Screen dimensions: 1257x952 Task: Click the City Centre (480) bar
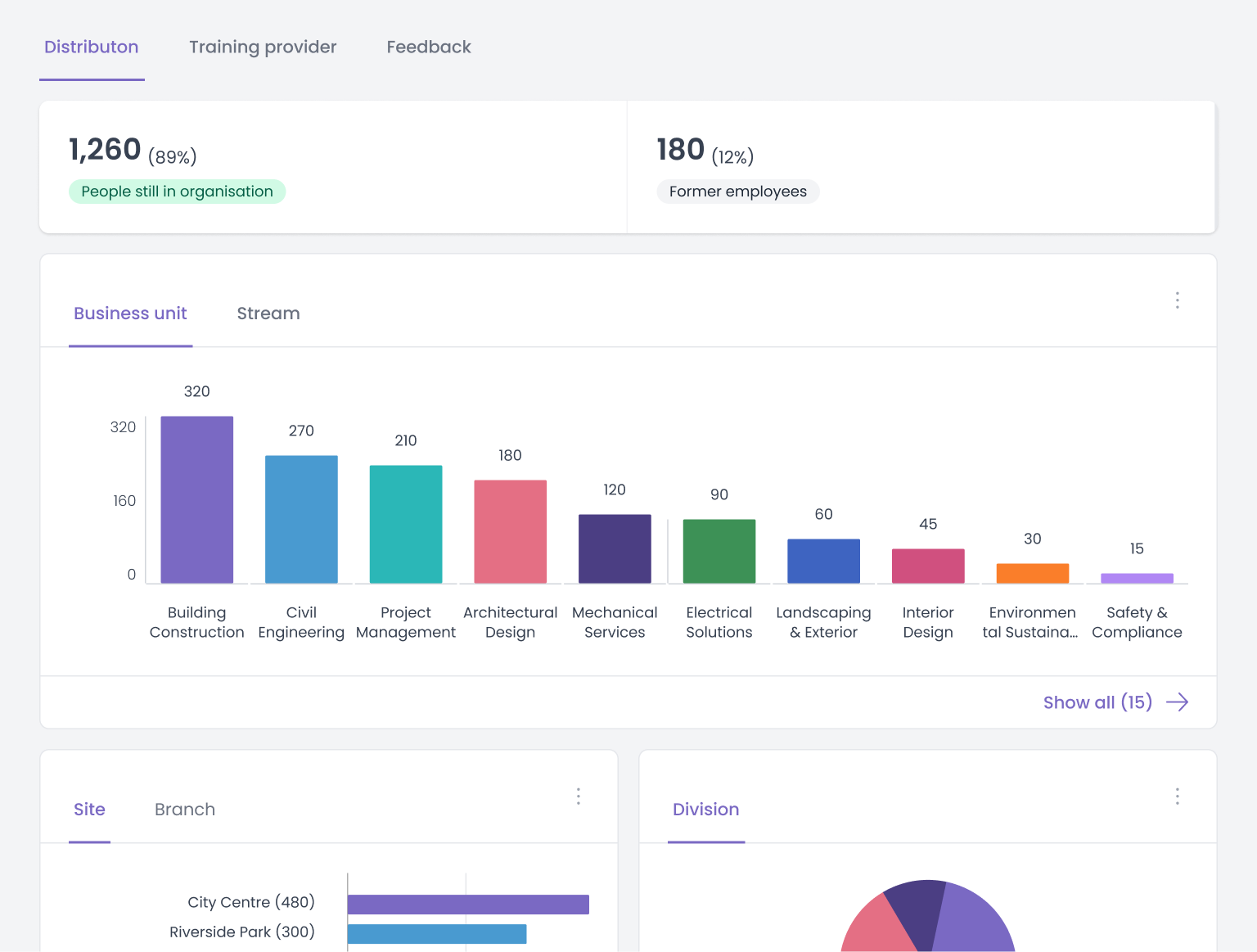pyautogui.click(x=468, y=904)
